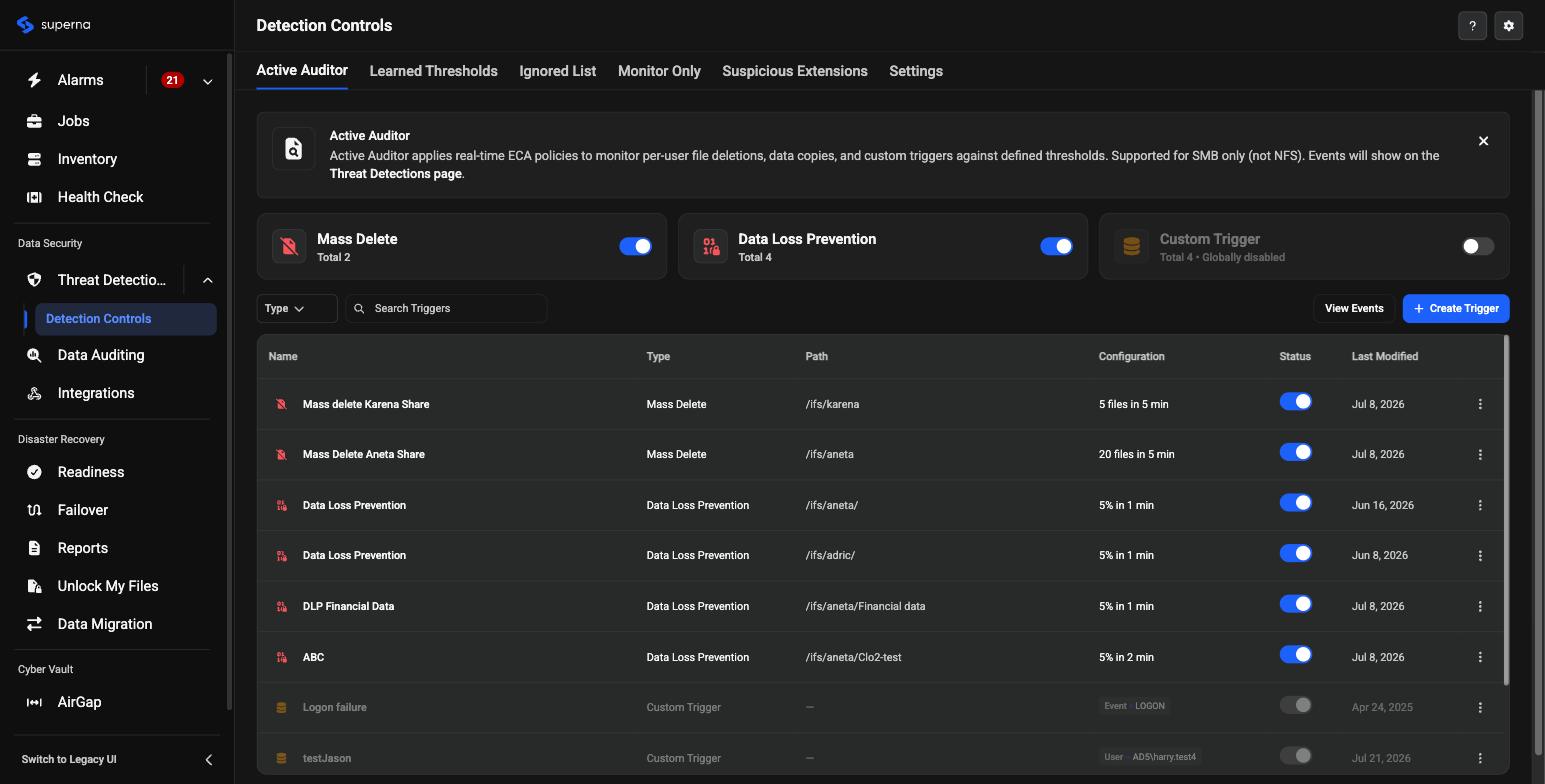Open actions menu for testJason

click(1480, 758)
